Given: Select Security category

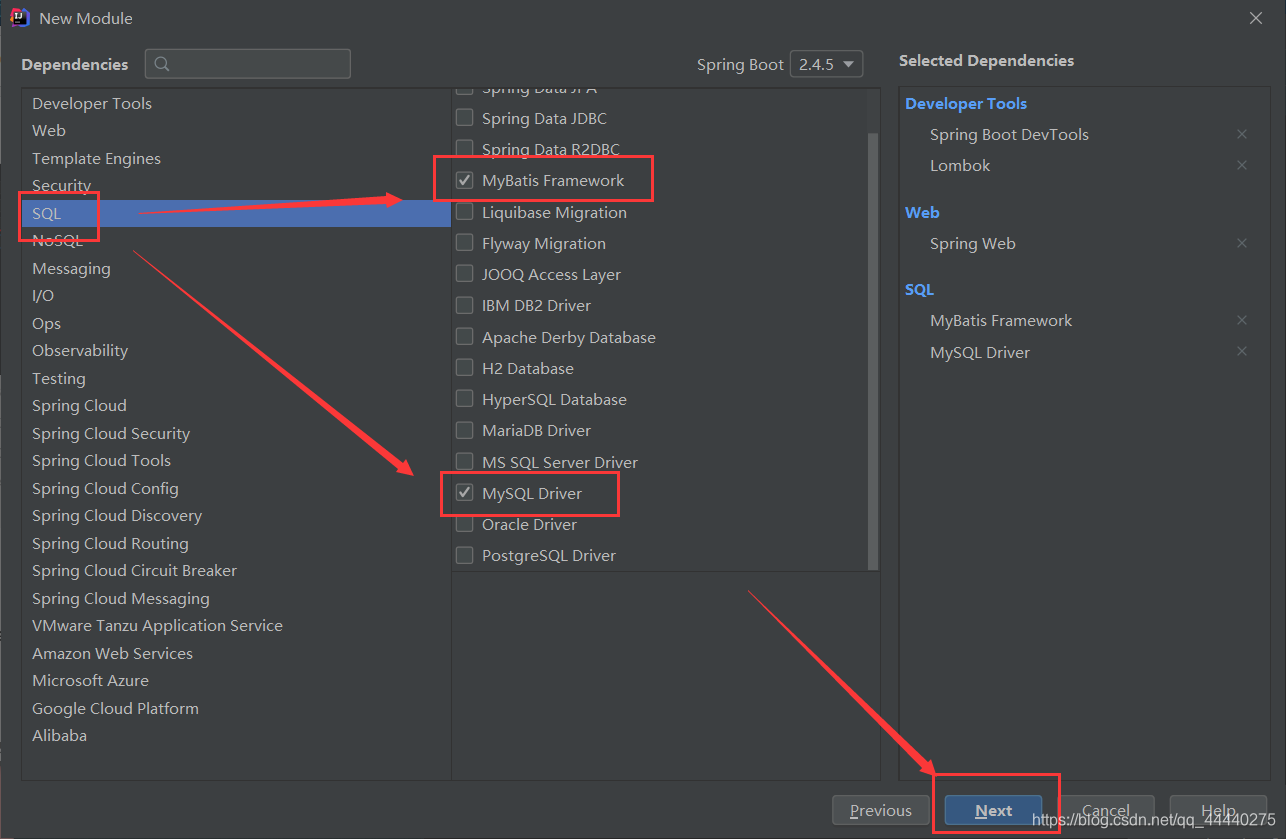Looking at the screenshot, I should (236, 185).
